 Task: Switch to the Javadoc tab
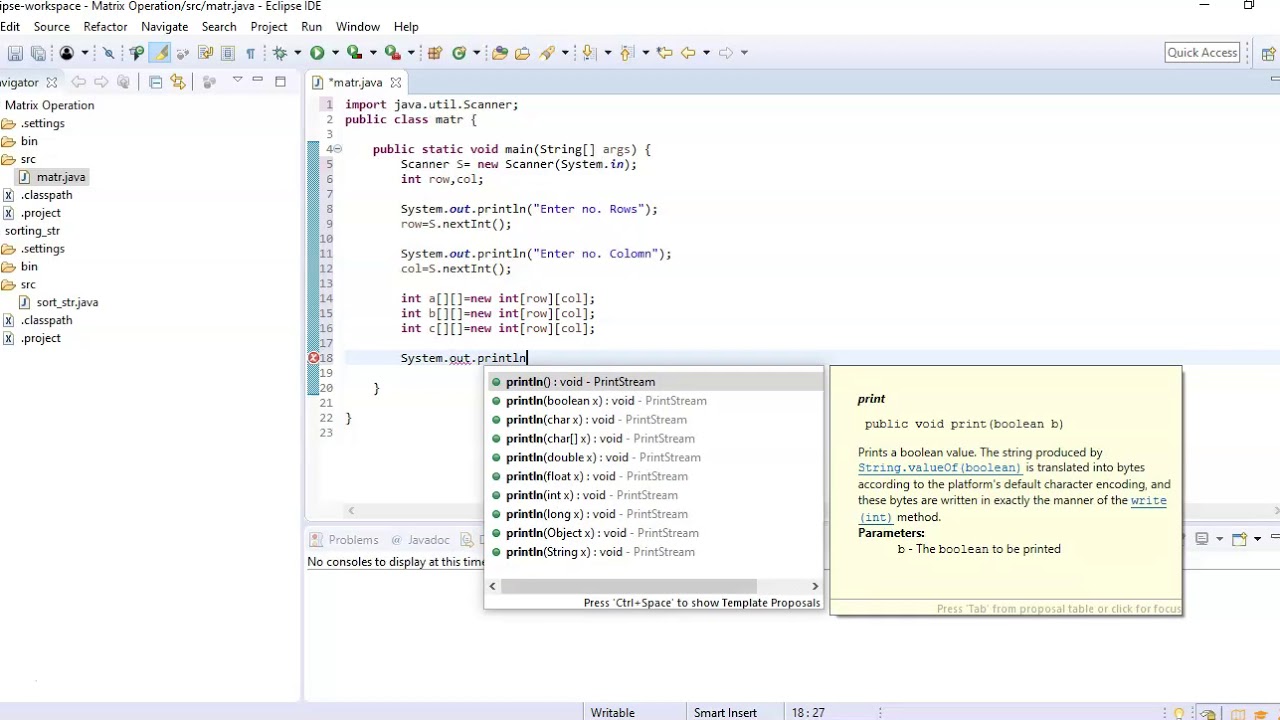[420, 539]
